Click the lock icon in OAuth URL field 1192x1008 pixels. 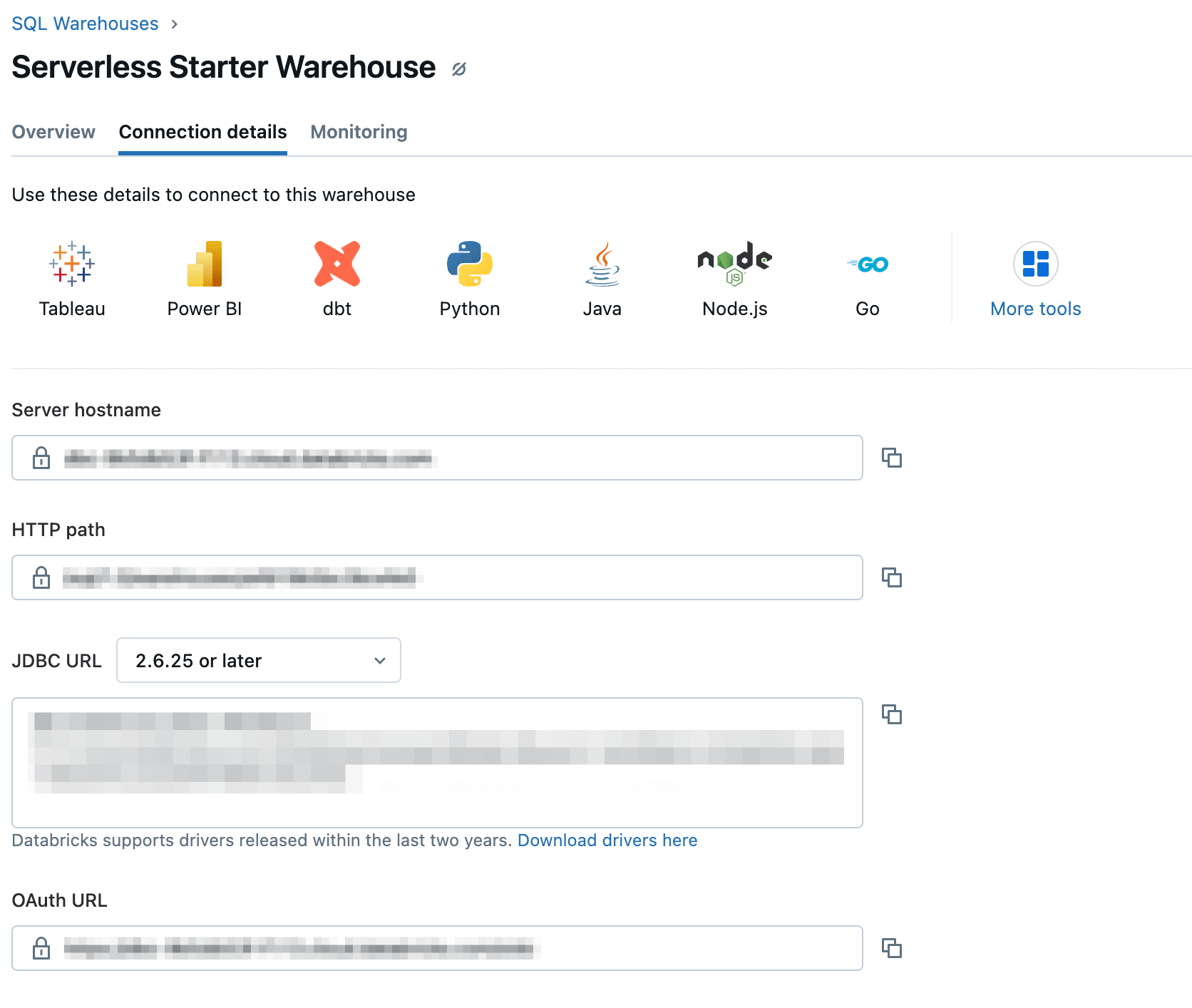coord(41,948)
